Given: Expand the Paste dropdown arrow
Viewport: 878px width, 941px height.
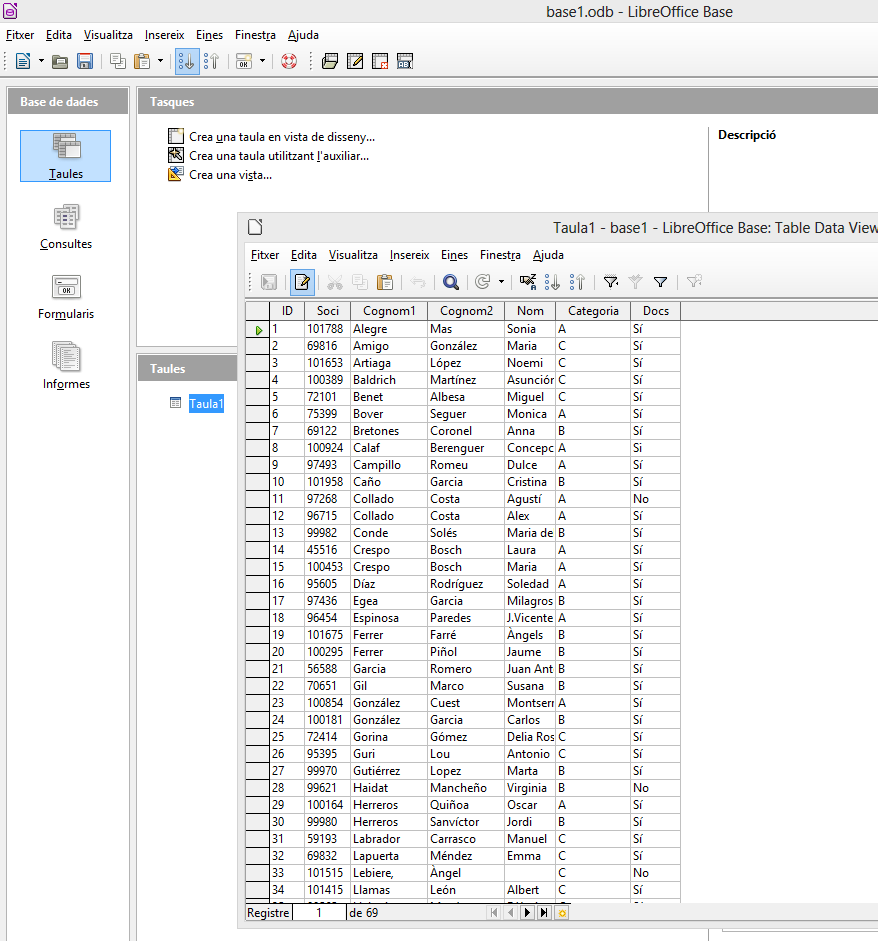Looking at the screenshot, I should (x=160, y=61).
